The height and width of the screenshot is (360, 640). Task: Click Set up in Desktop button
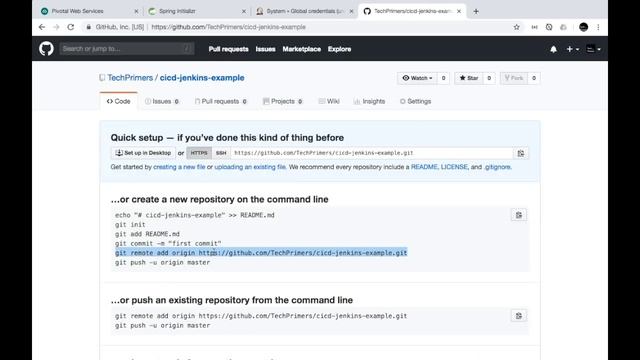pyautogui.click(x=143, y=153)
